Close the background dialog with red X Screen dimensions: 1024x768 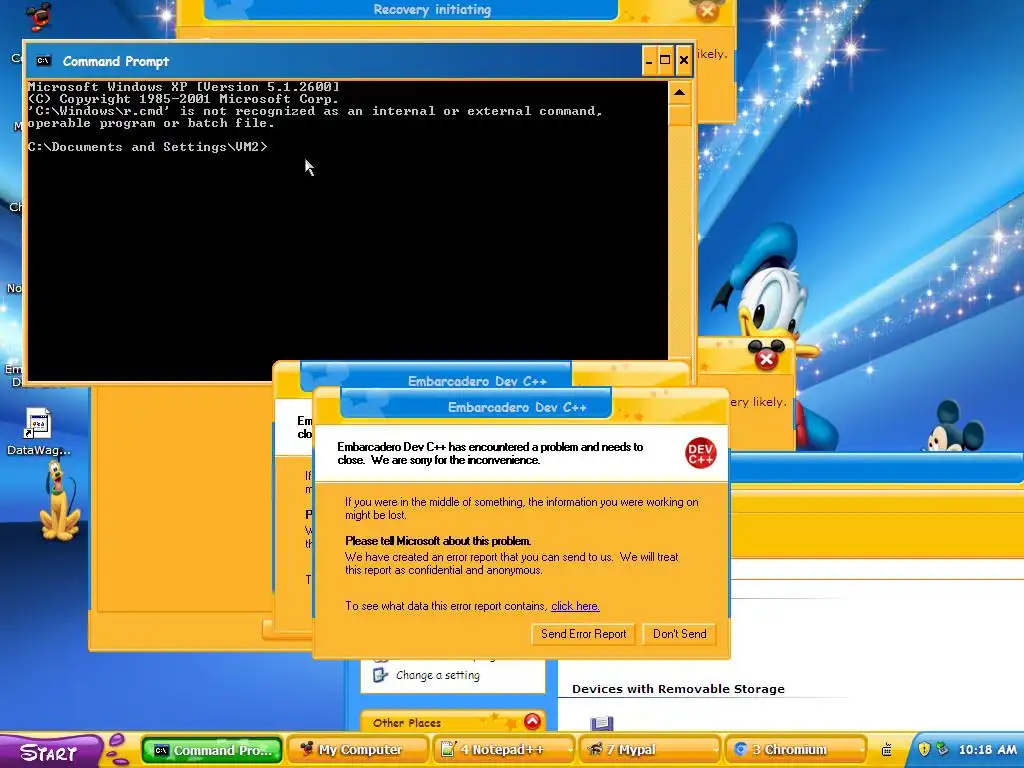pos(766,359)
